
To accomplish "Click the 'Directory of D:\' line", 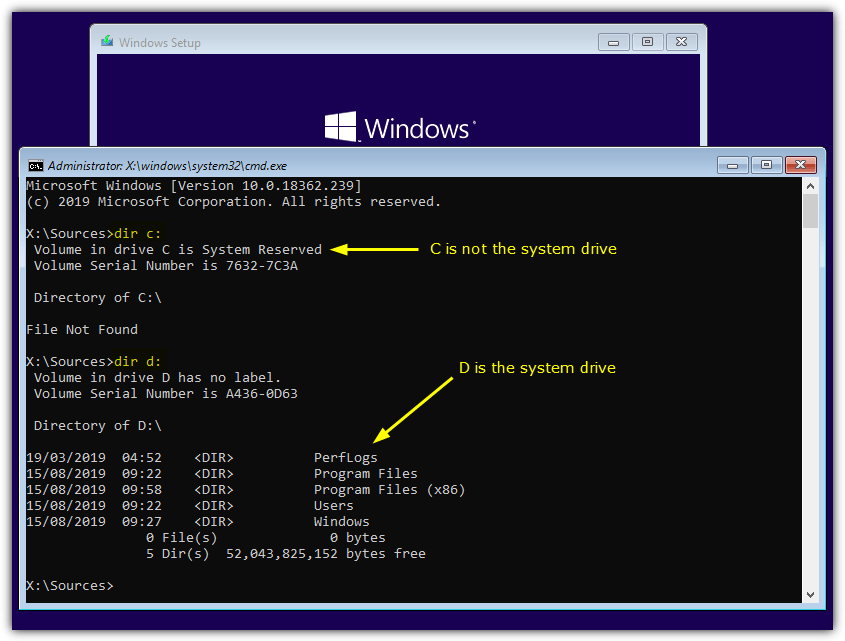I will (x=98, y=425).
